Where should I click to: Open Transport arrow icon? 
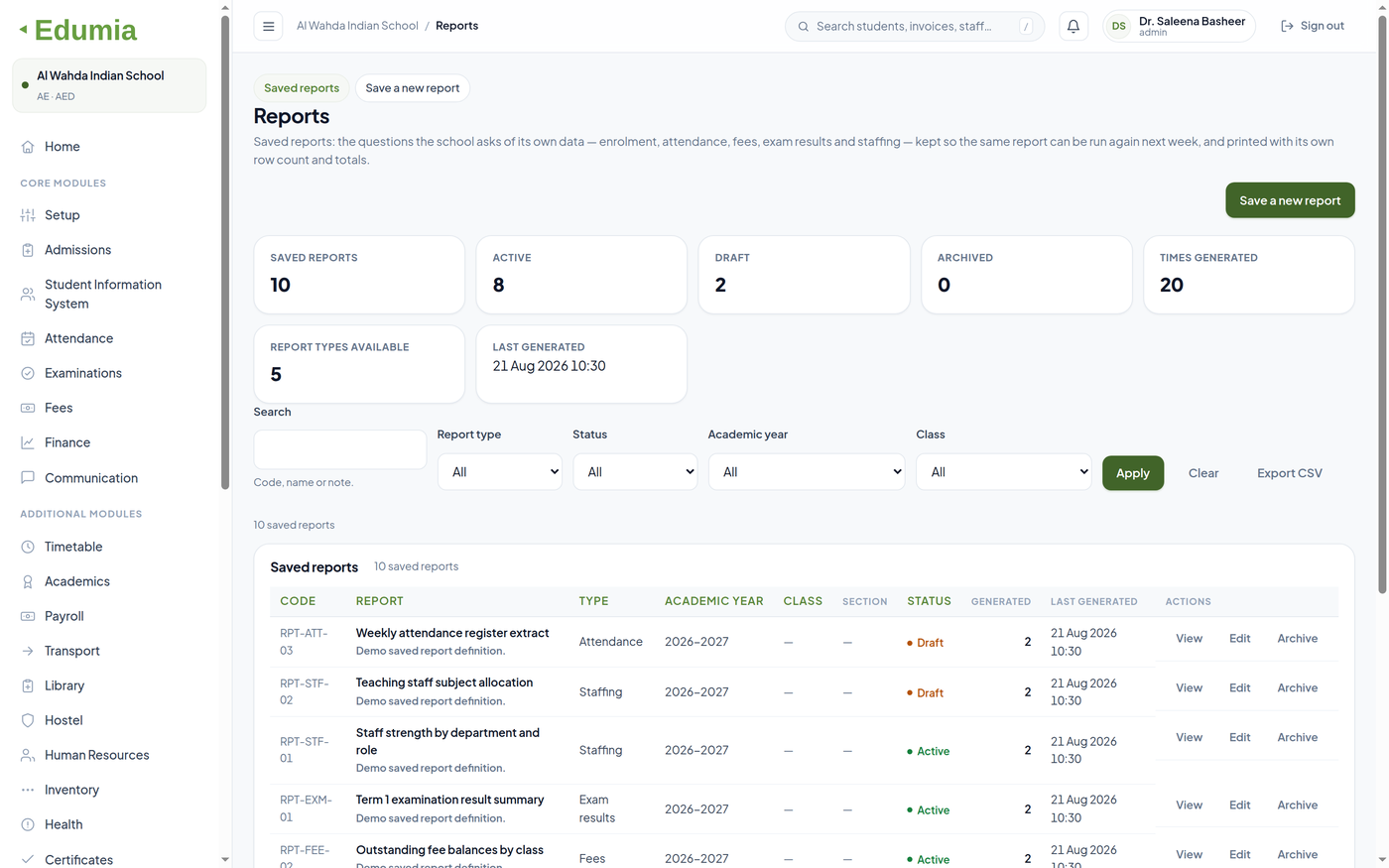(28, 651)
